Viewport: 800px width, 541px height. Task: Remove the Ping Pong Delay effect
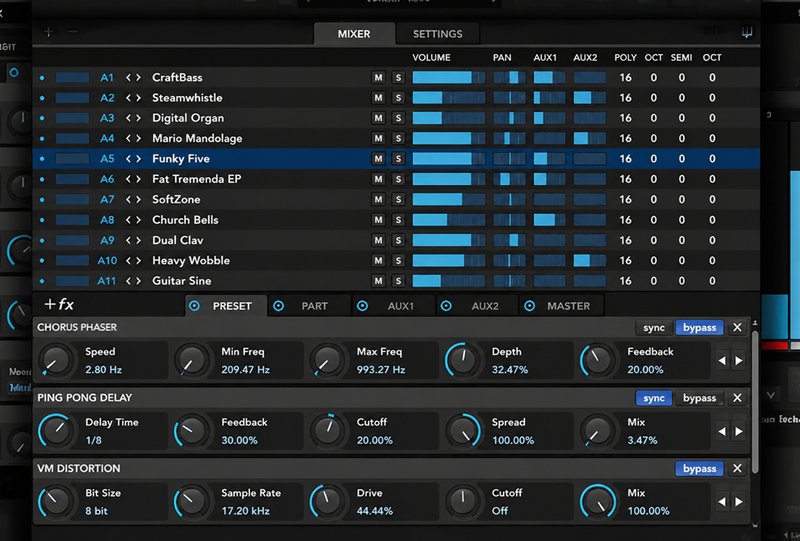click(x=737, y=398)
